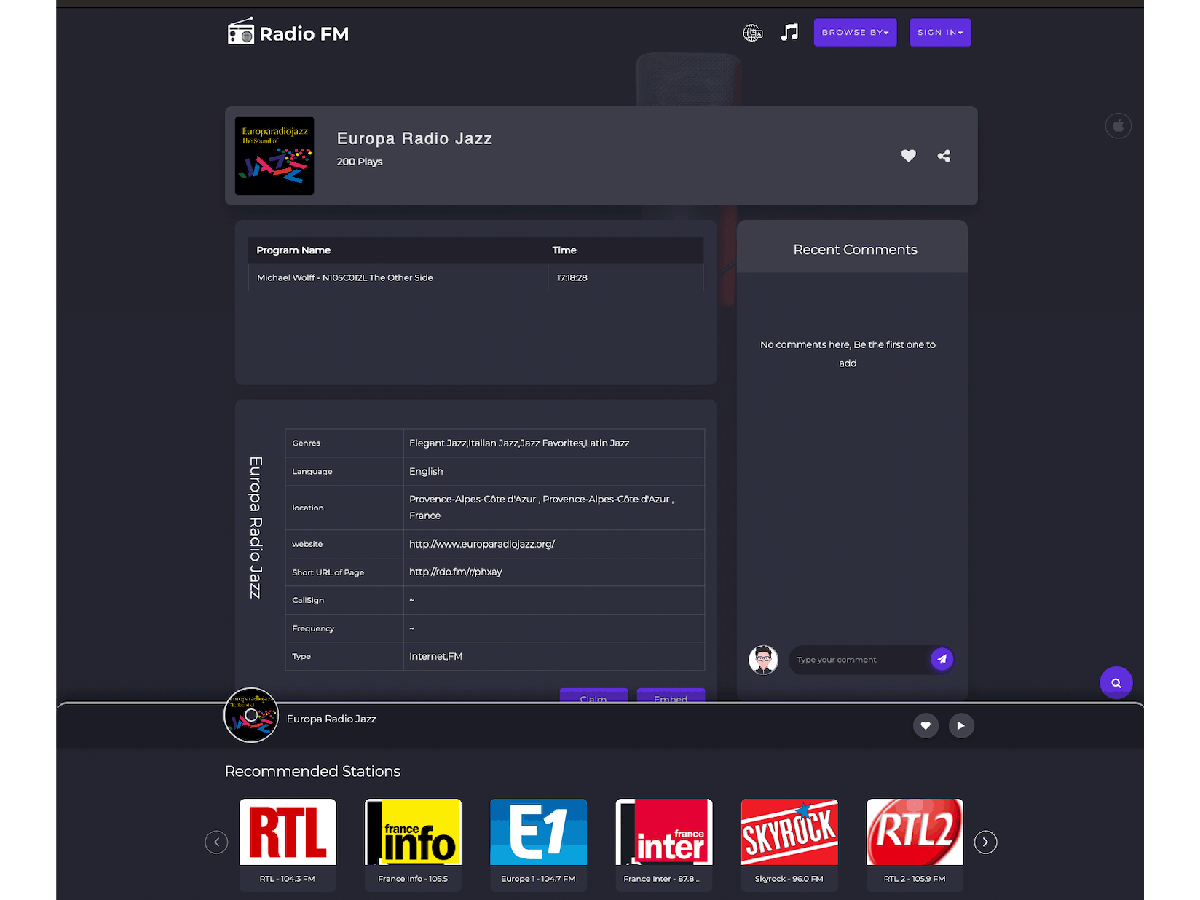
Task: Open the europaradiojazz.org website link
Action: click(482, 544)
